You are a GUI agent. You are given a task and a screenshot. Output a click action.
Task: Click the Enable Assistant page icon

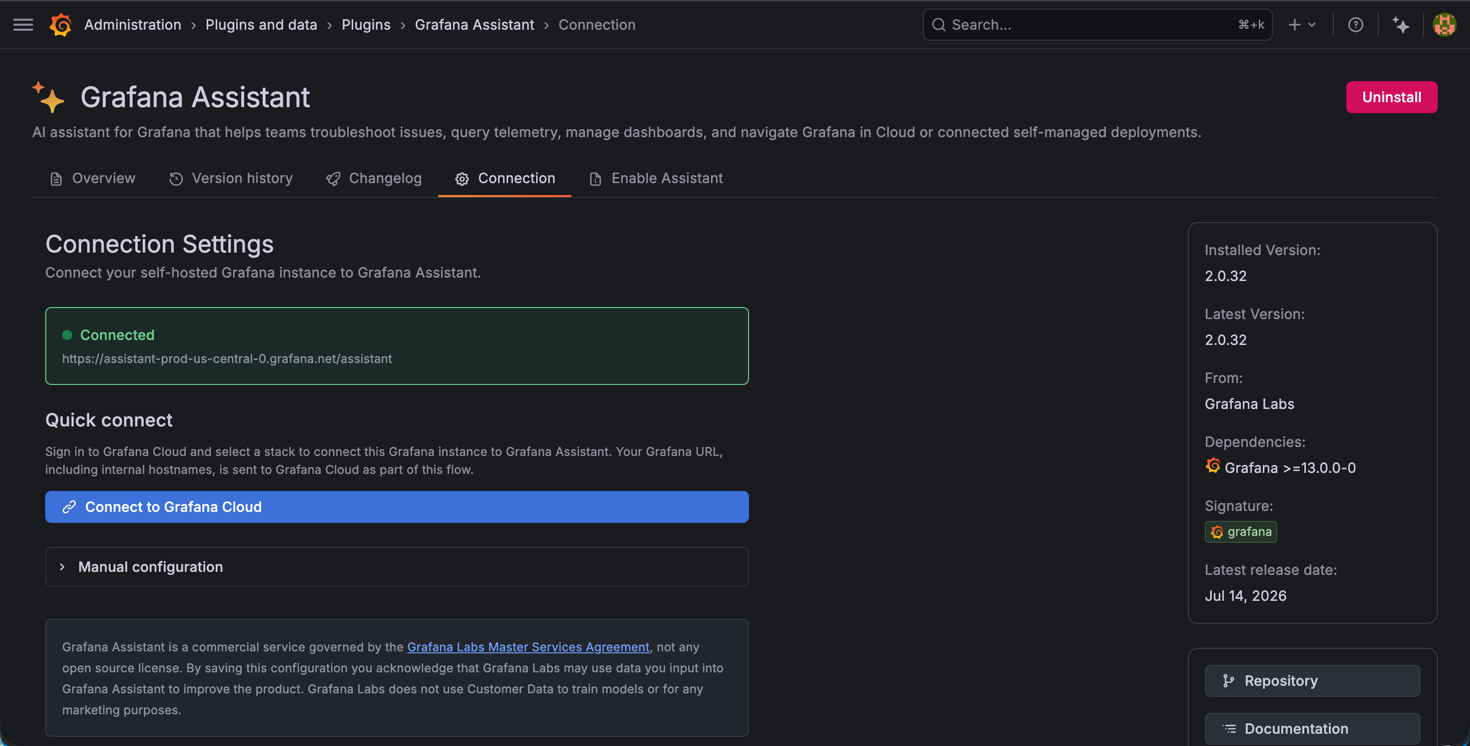click(595, 179)
